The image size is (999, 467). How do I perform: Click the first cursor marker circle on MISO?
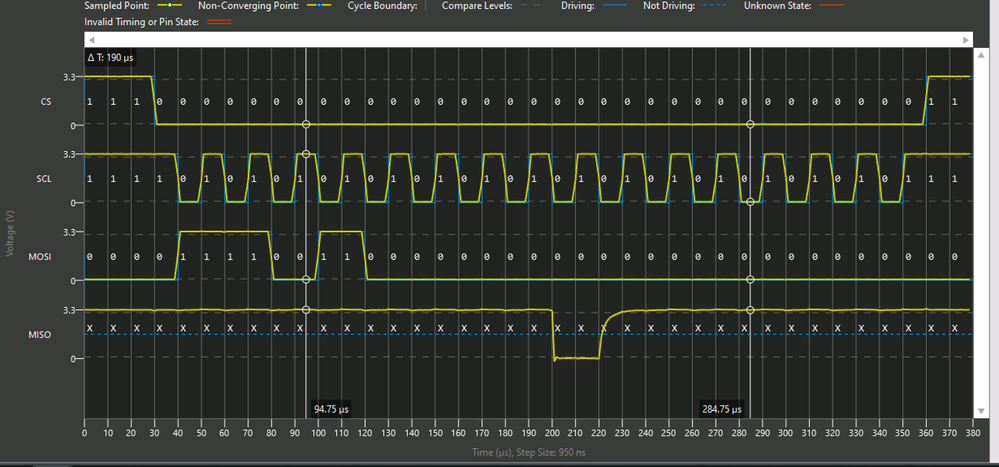tap(306, 310)
